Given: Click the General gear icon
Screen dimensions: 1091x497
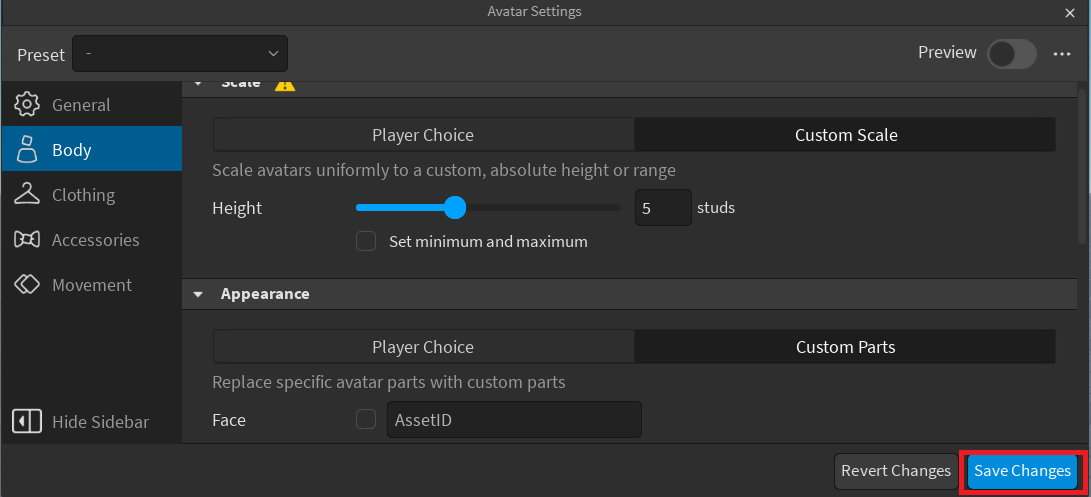Looking at the screenshot, I should click(x=27, y=105).
